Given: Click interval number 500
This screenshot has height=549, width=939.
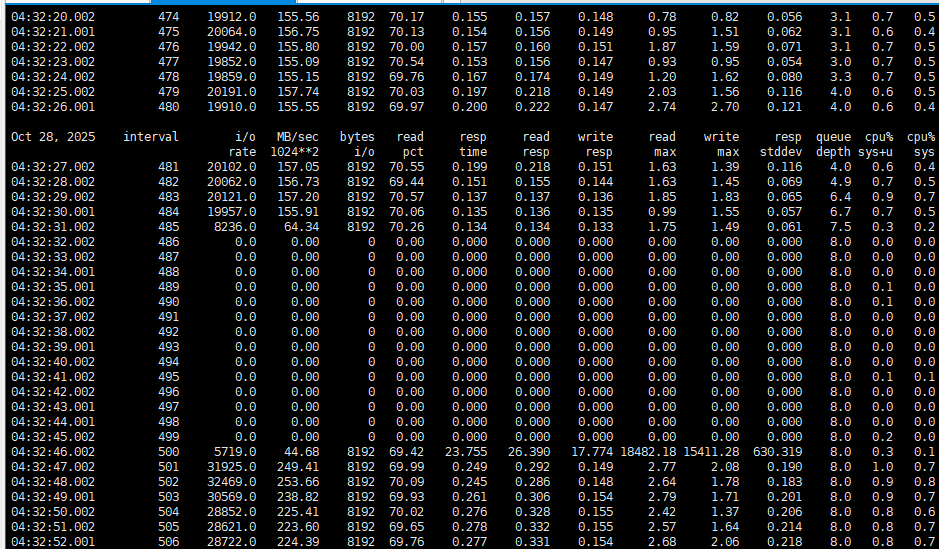Looking at the screenshot, I should 169,452.
